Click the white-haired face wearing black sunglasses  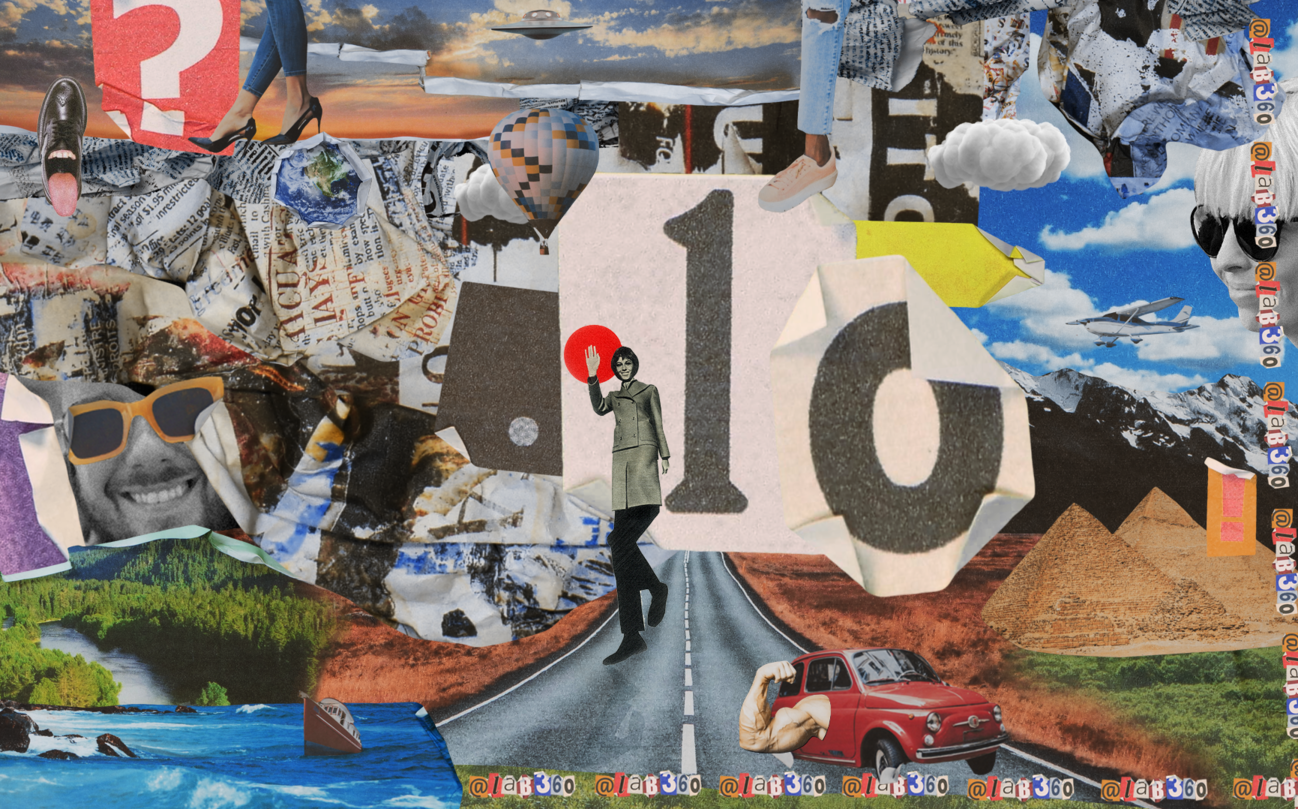[1245, 240]
